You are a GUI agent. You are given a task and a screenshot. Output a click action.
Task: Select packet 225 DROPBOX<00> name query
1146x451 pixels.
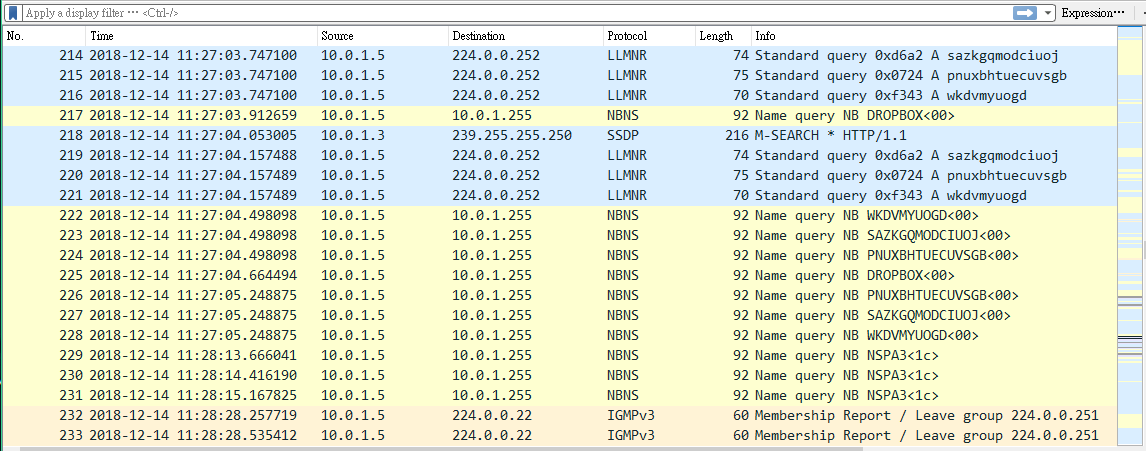561,276
